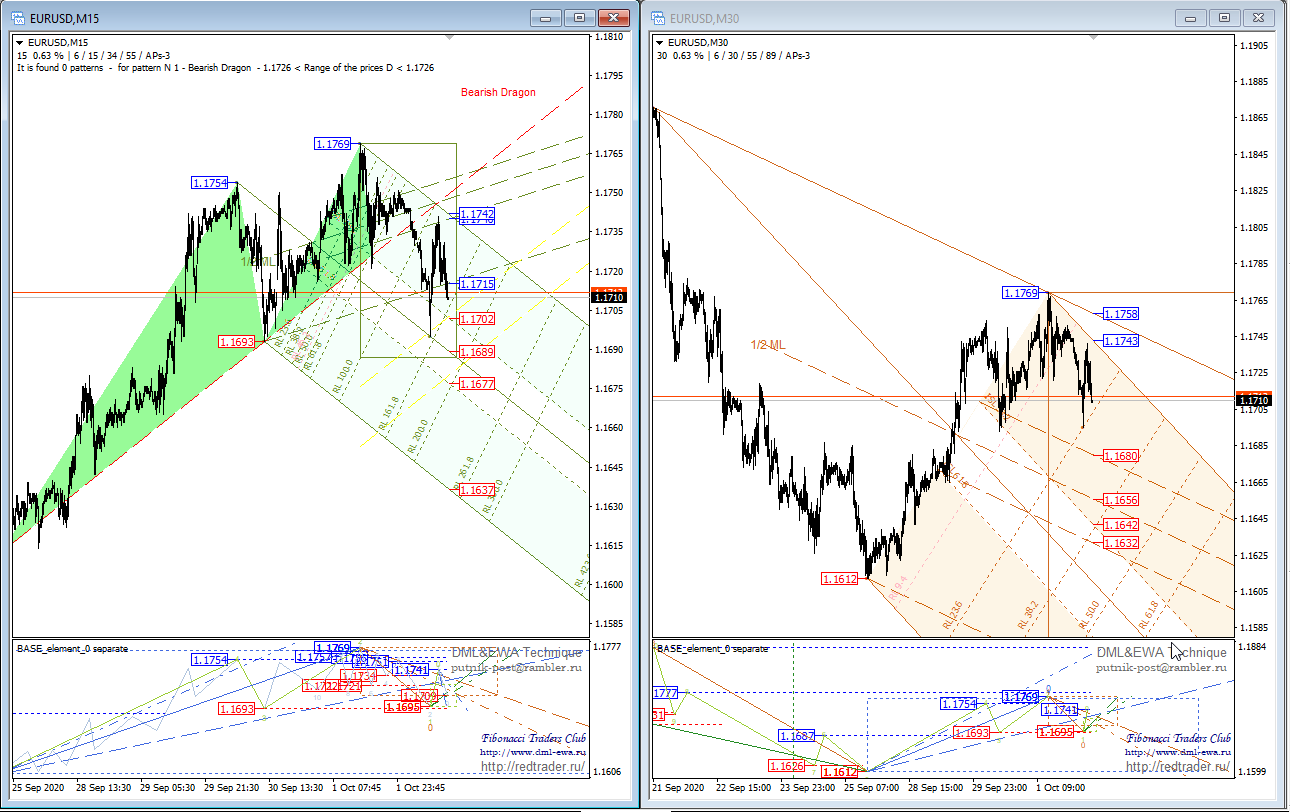Select the Bearish Dragon text label
Screen dimensions: 1290x812
[498, 92]
